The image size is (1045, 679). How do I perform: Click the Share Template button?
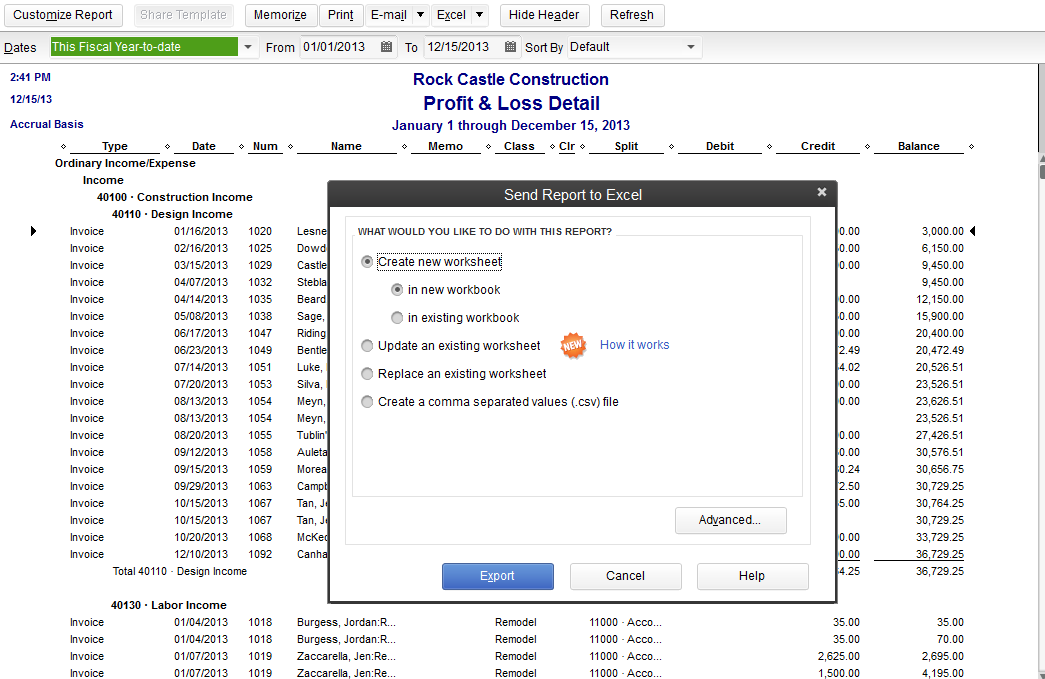[183, 15]
